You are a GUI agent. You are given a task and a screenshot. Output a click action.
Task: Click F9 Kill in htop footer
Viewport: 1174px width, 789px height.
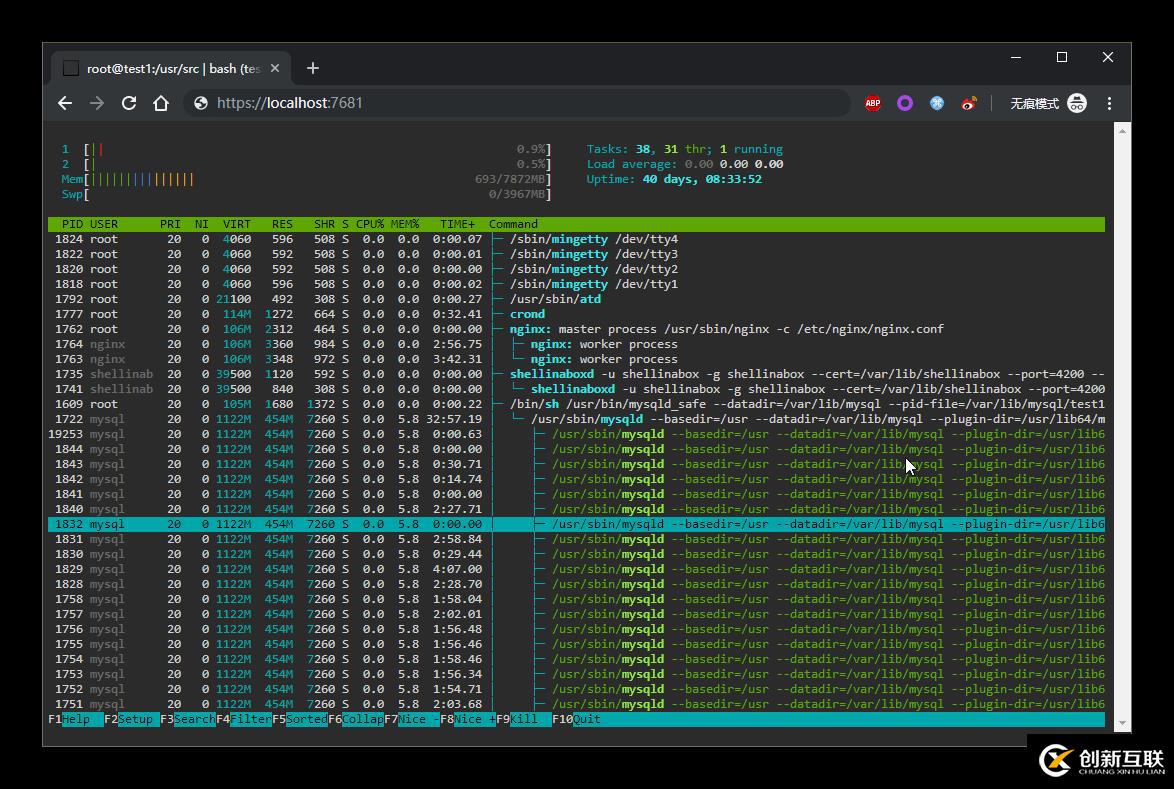coord(529,719)
